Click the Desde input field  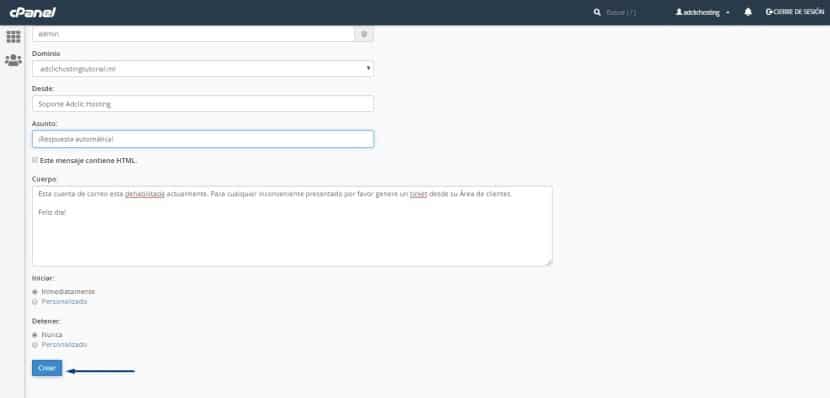point(203,104)
